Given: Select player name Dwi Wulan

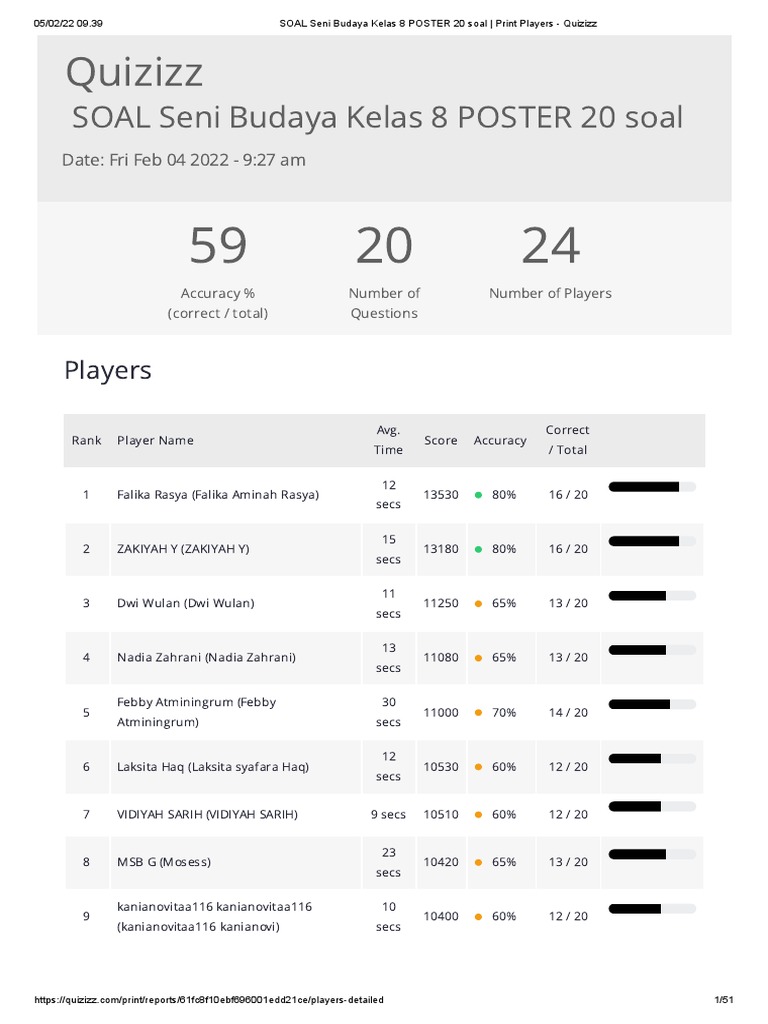Looking at the screenshot, I should pos(185,603).
